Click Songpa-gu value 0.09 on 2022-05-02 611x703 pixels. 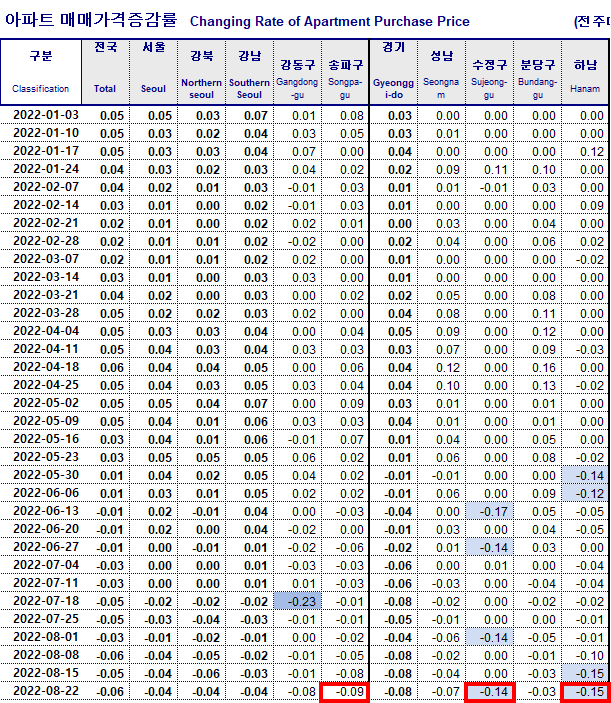pos(345,403)
